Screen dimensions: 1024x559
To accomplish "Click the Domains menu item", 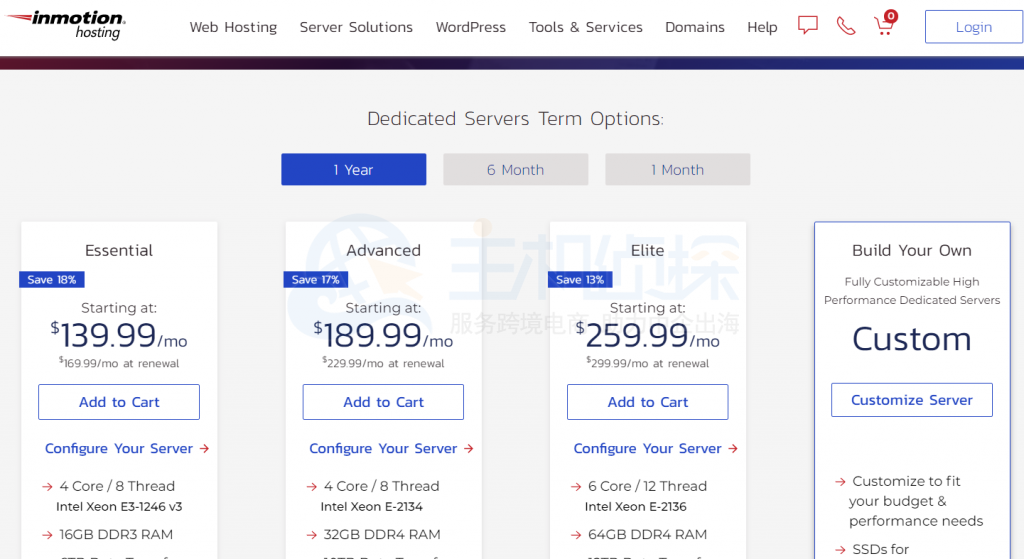I will [x=695, y=27].
